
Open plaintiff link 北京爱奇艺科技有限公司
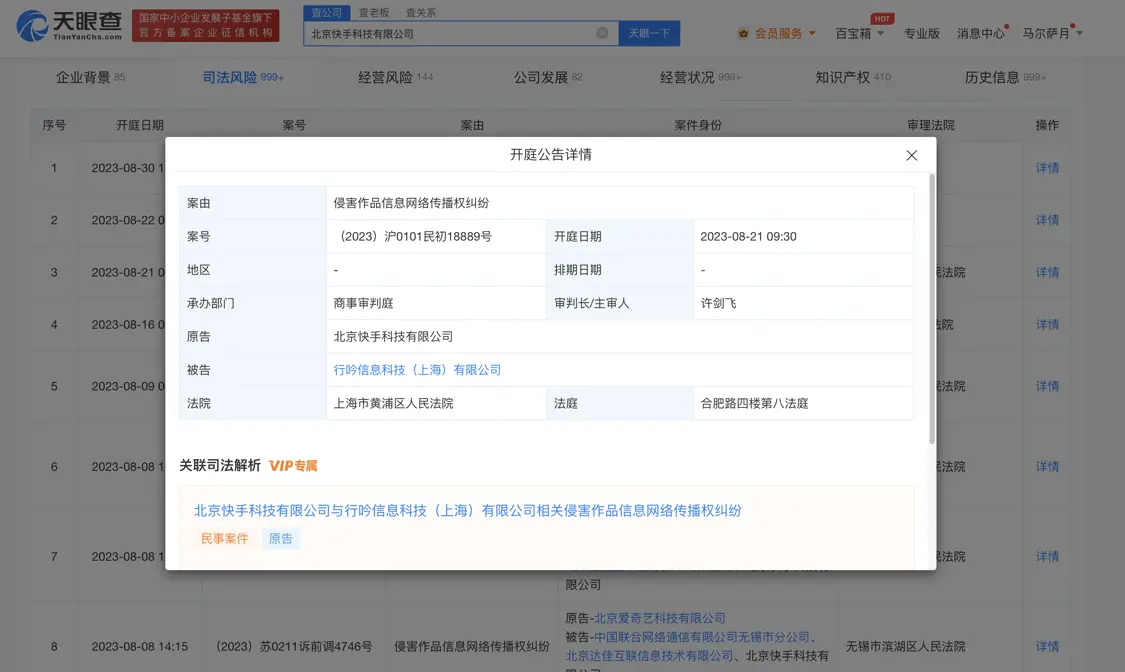[659, 618]
